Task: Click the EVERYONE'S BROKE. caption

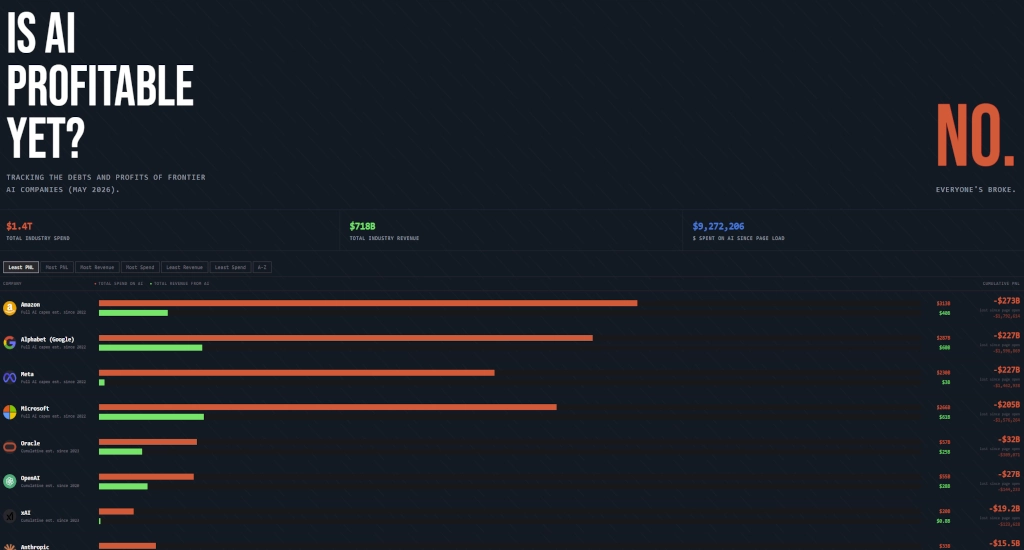Action: point(976,189)
